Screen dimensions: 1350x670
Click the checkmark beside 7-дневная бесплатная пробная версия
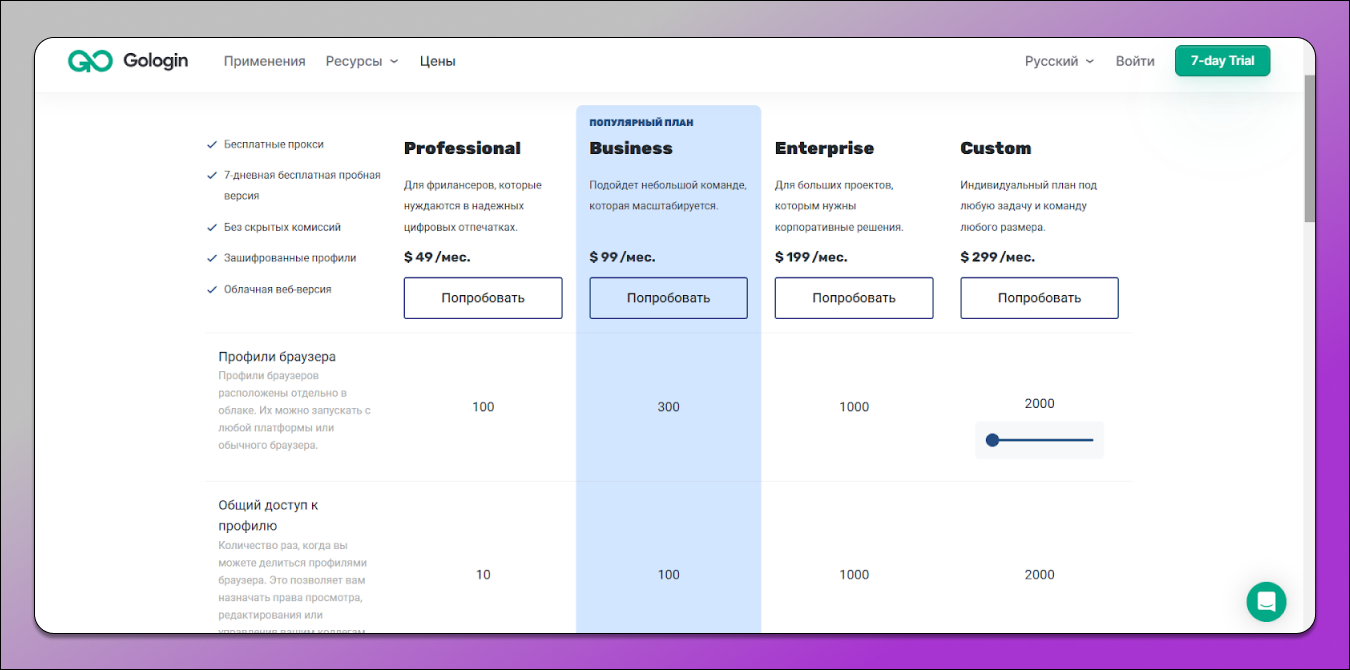pos(211,174)
